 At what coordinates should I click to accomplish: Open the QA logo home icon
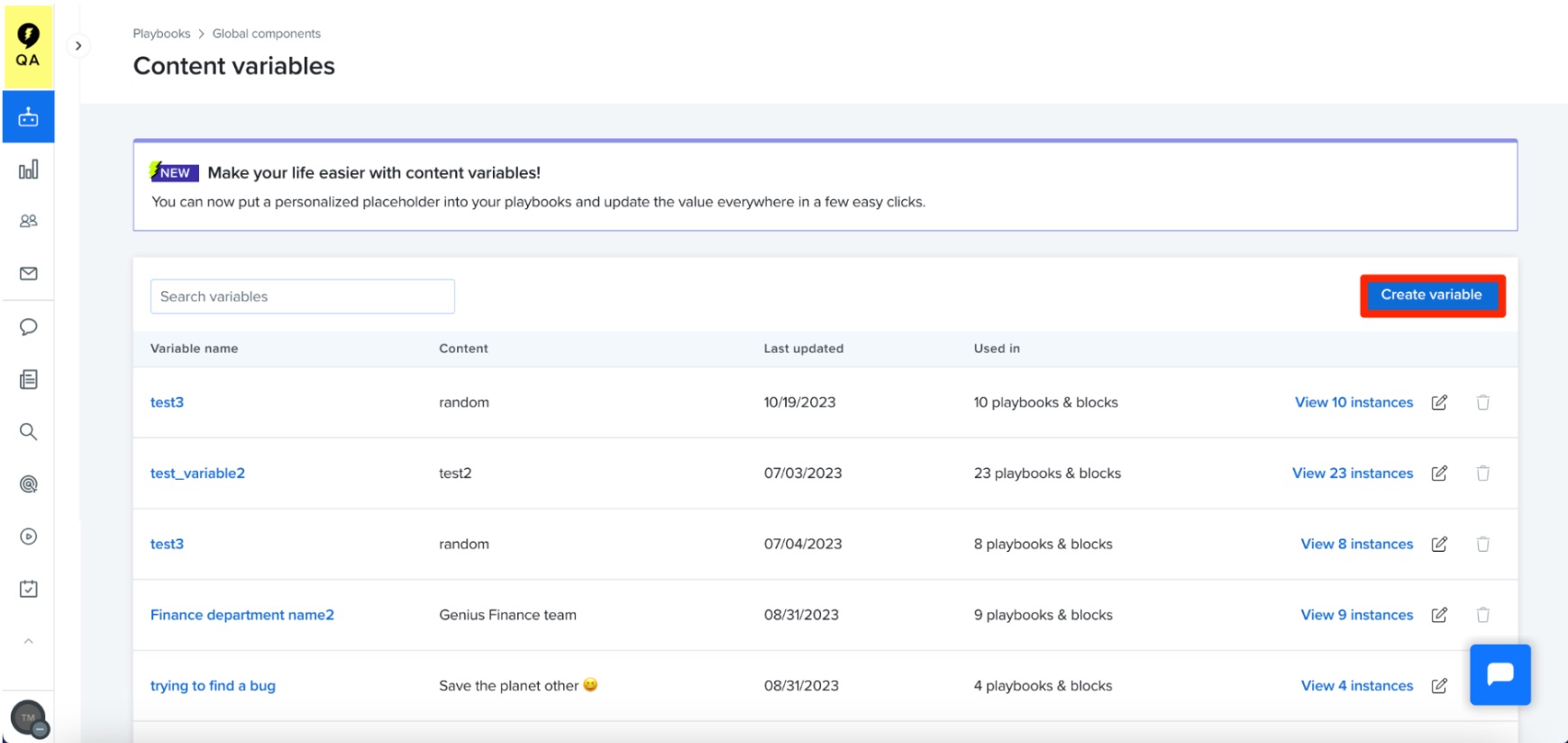[x=28, y=46]
